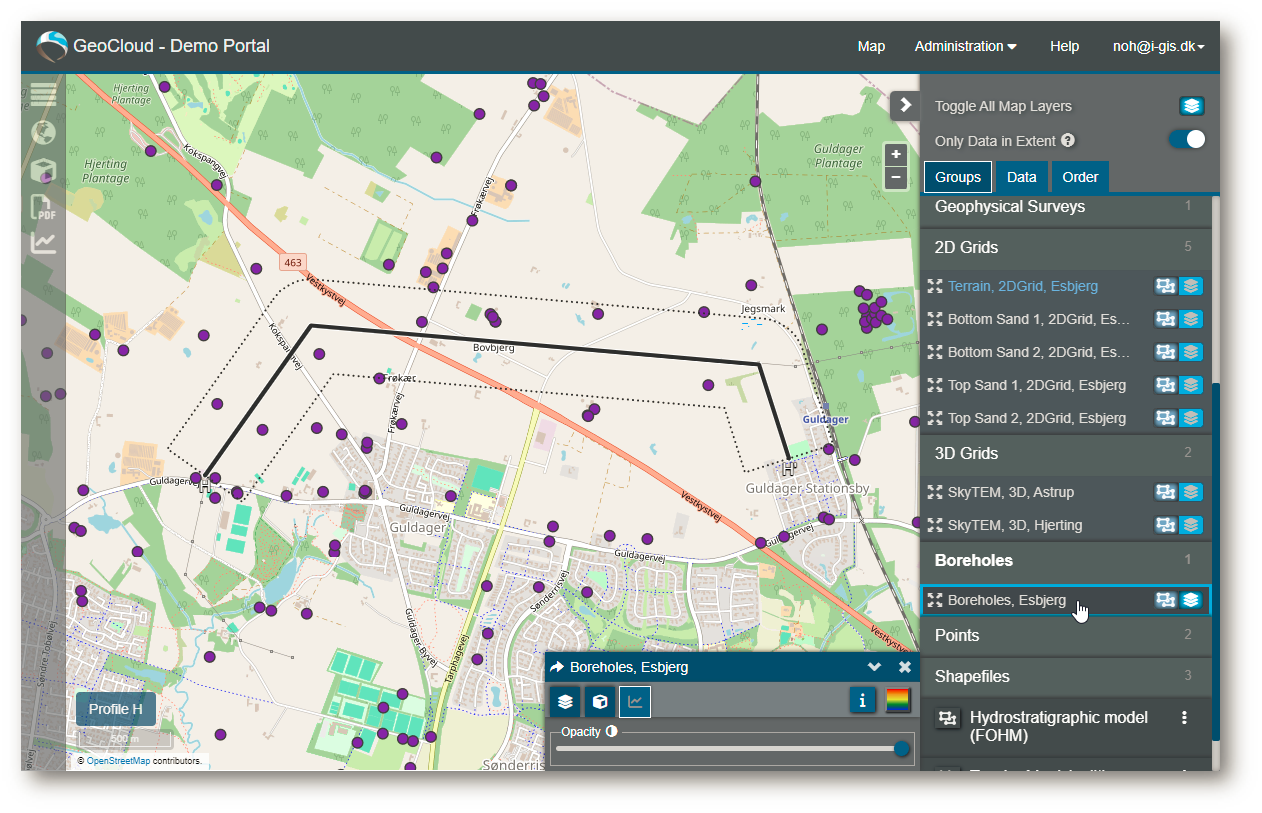
Task: Click the Profile H label button
Action: (x=116, y=709)
